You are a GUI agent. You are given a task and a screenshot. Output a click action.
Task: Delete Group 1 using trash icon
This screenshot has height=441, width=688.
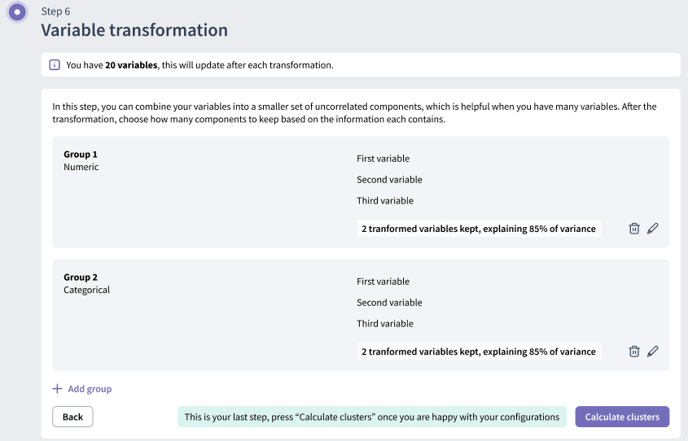point(634,229)
